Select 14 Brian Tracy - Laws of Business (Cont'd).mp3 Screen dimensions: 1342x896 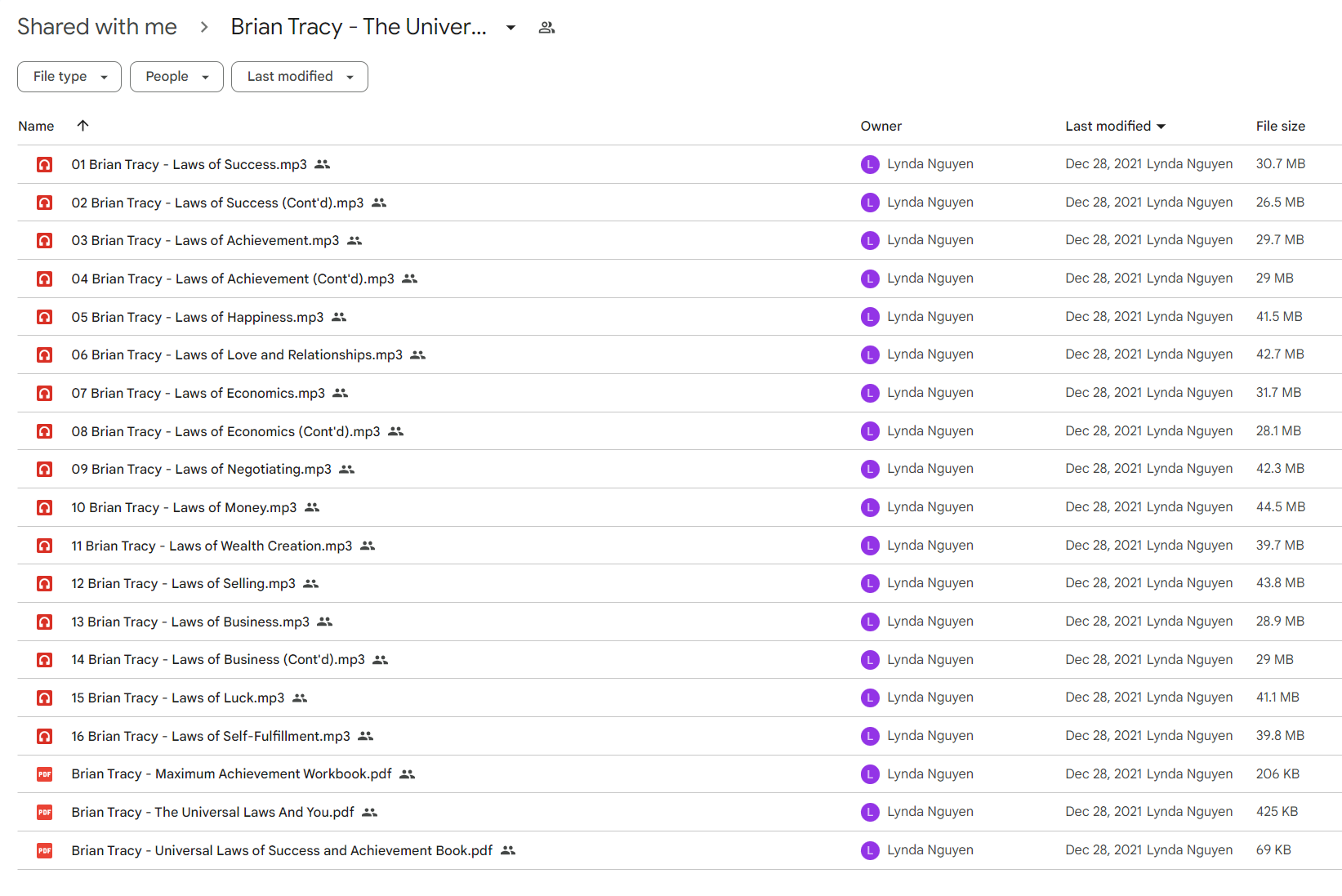pyautogui.click(x=218, y=660)
